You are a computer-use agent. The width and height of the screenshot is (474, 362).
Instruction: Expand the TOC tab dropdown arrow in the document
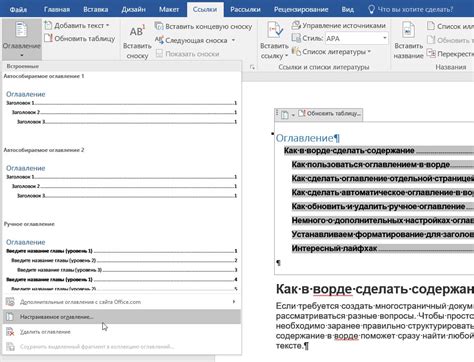(x=293, y=115)
